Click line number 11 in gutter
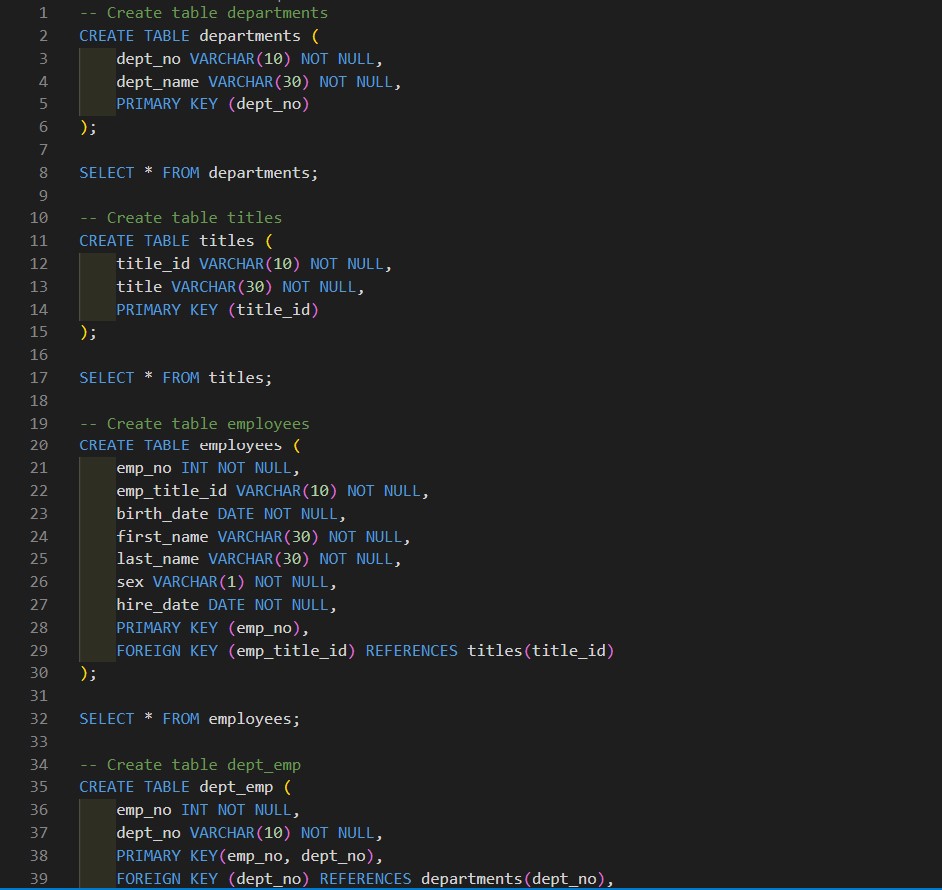 (x=39, y=241)
